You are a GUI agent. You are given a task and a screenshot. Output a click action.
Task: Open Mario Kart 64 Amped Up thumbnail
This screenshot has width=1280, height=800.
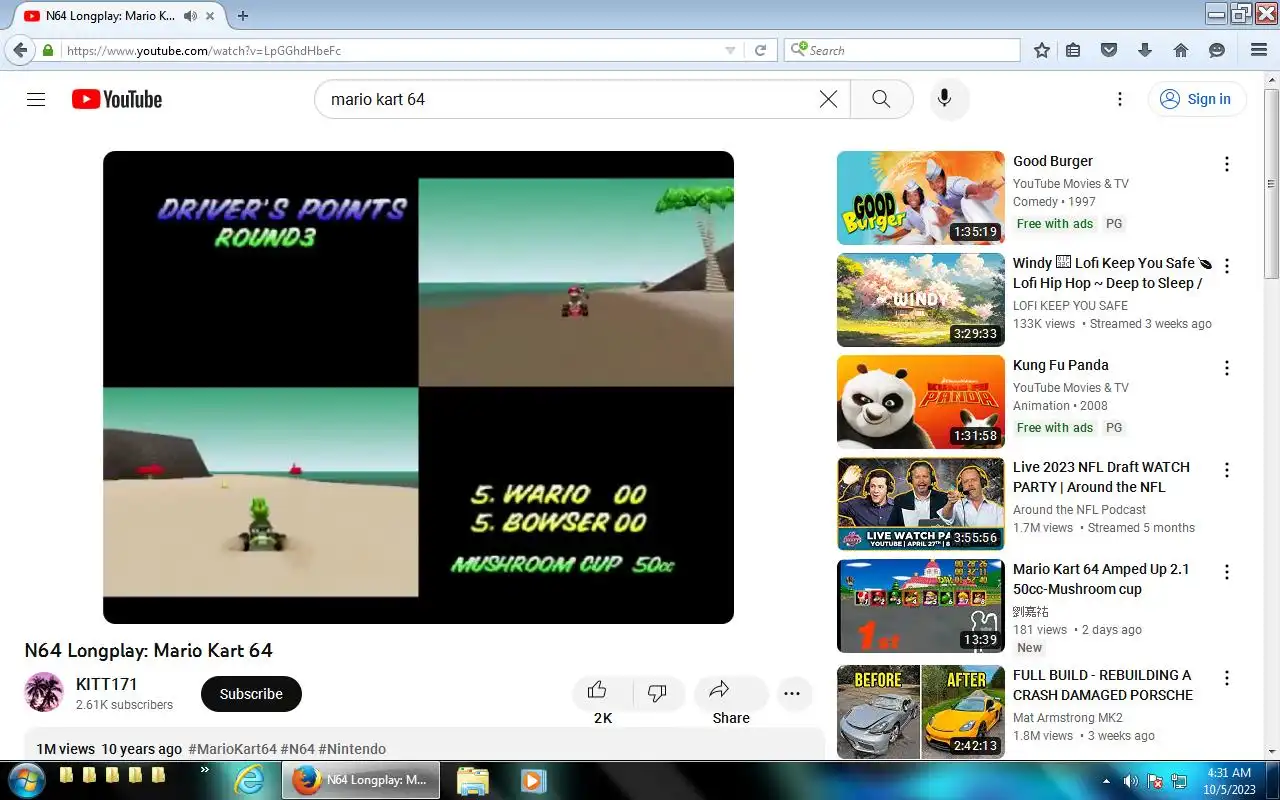(920, 606)
